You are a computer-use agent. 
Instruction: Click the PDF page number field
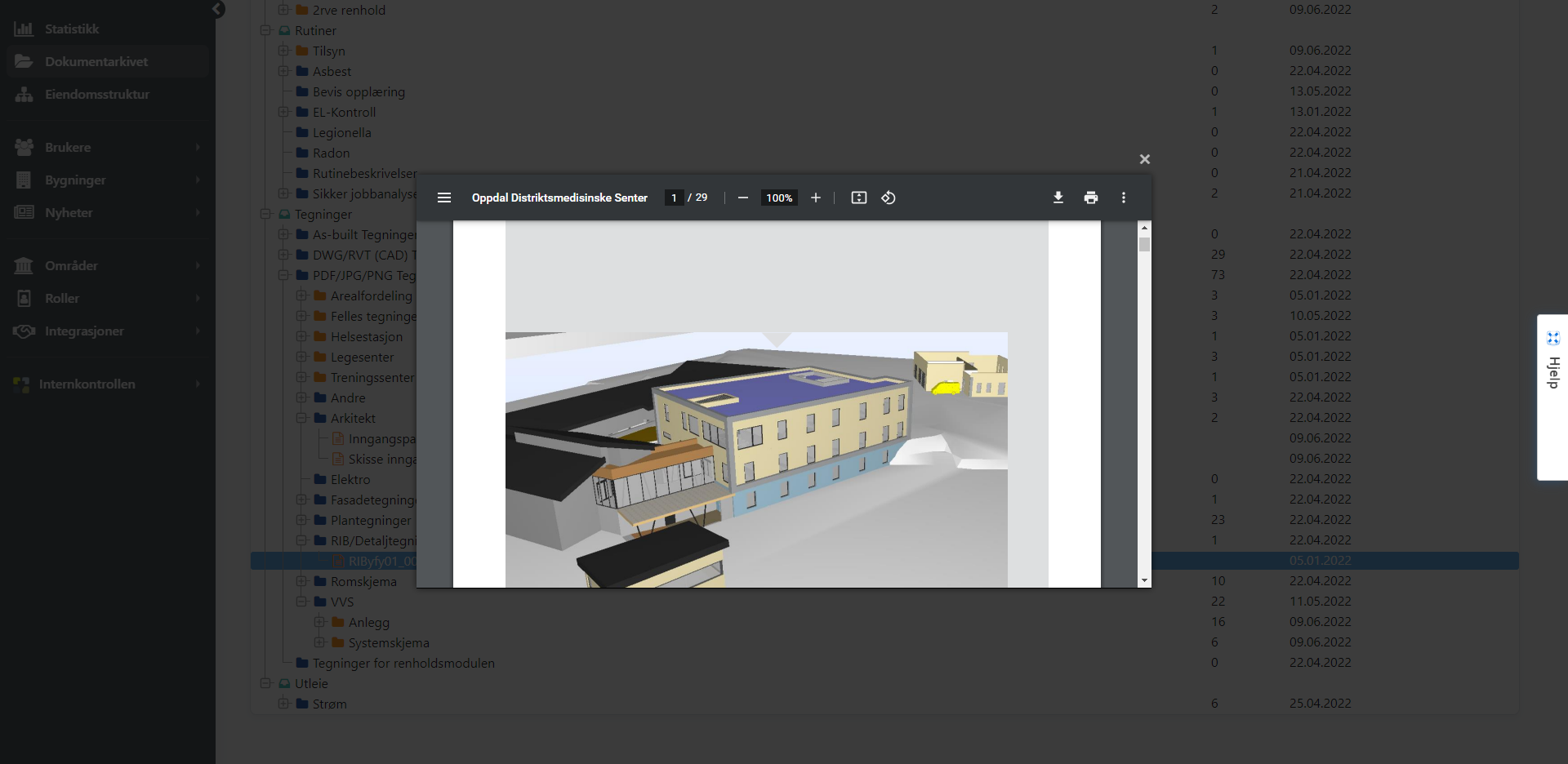coord(674,198)
